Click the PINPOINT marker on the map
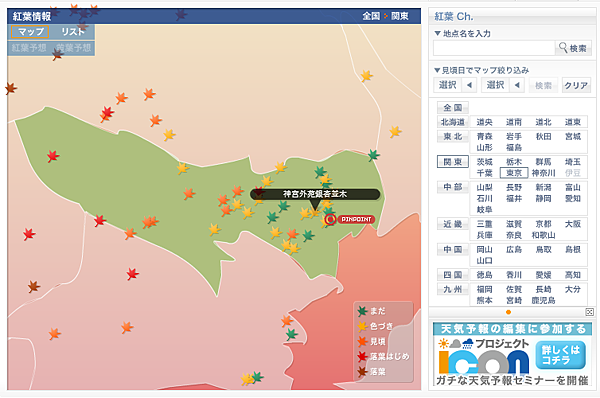600x398 pixels. pos(330,219)
